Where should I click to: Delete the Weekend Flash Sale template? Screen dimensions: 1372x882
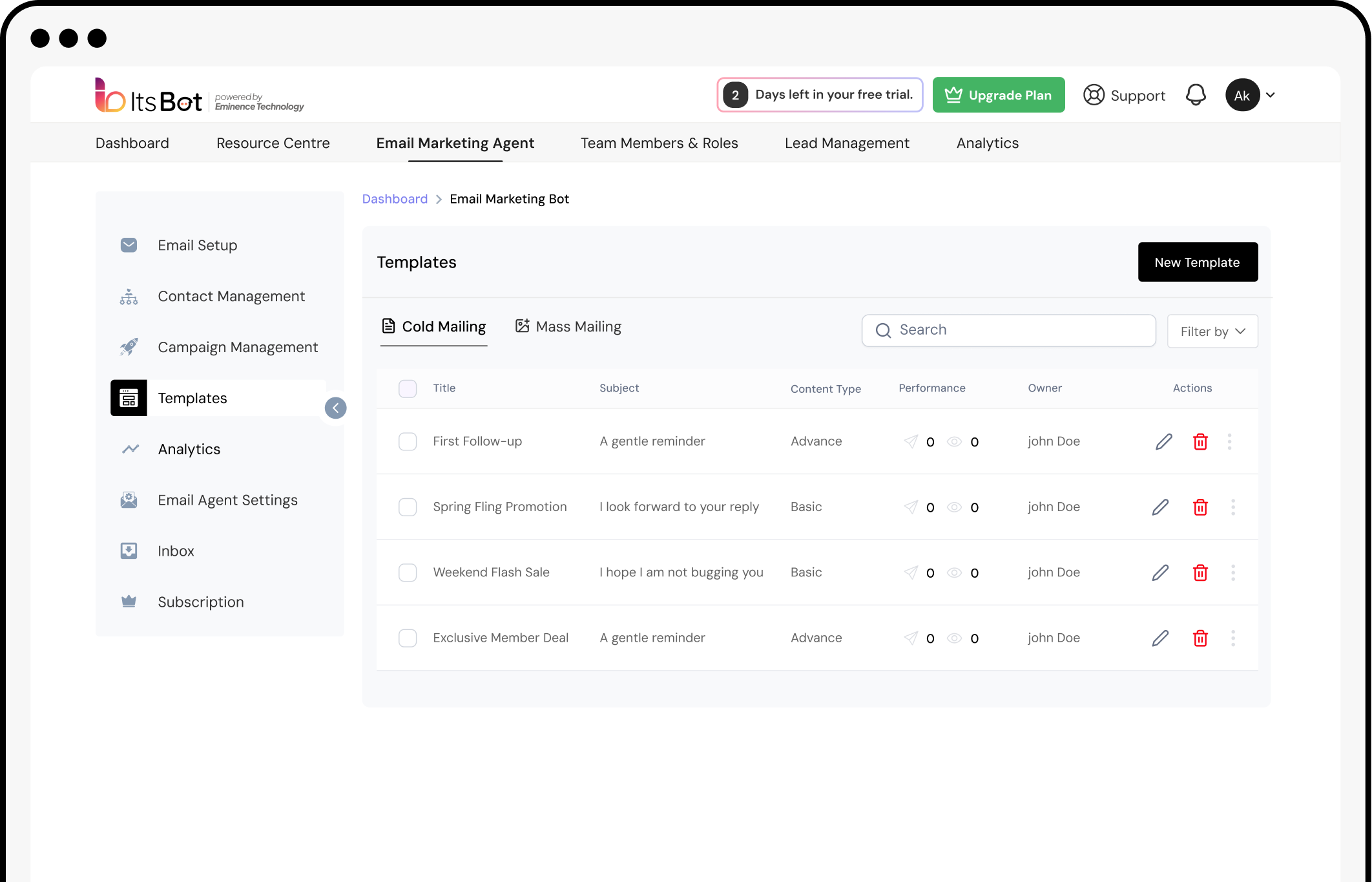point(1201,572)
